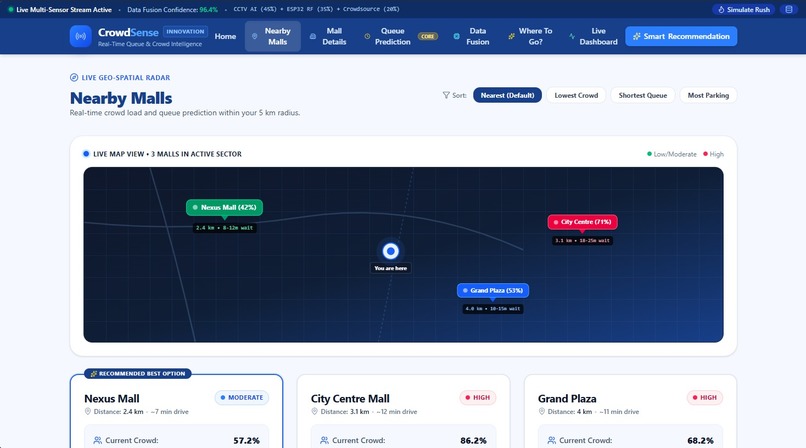Click the Smart Recommendation button
806x448 pixels.
point(681,36)
